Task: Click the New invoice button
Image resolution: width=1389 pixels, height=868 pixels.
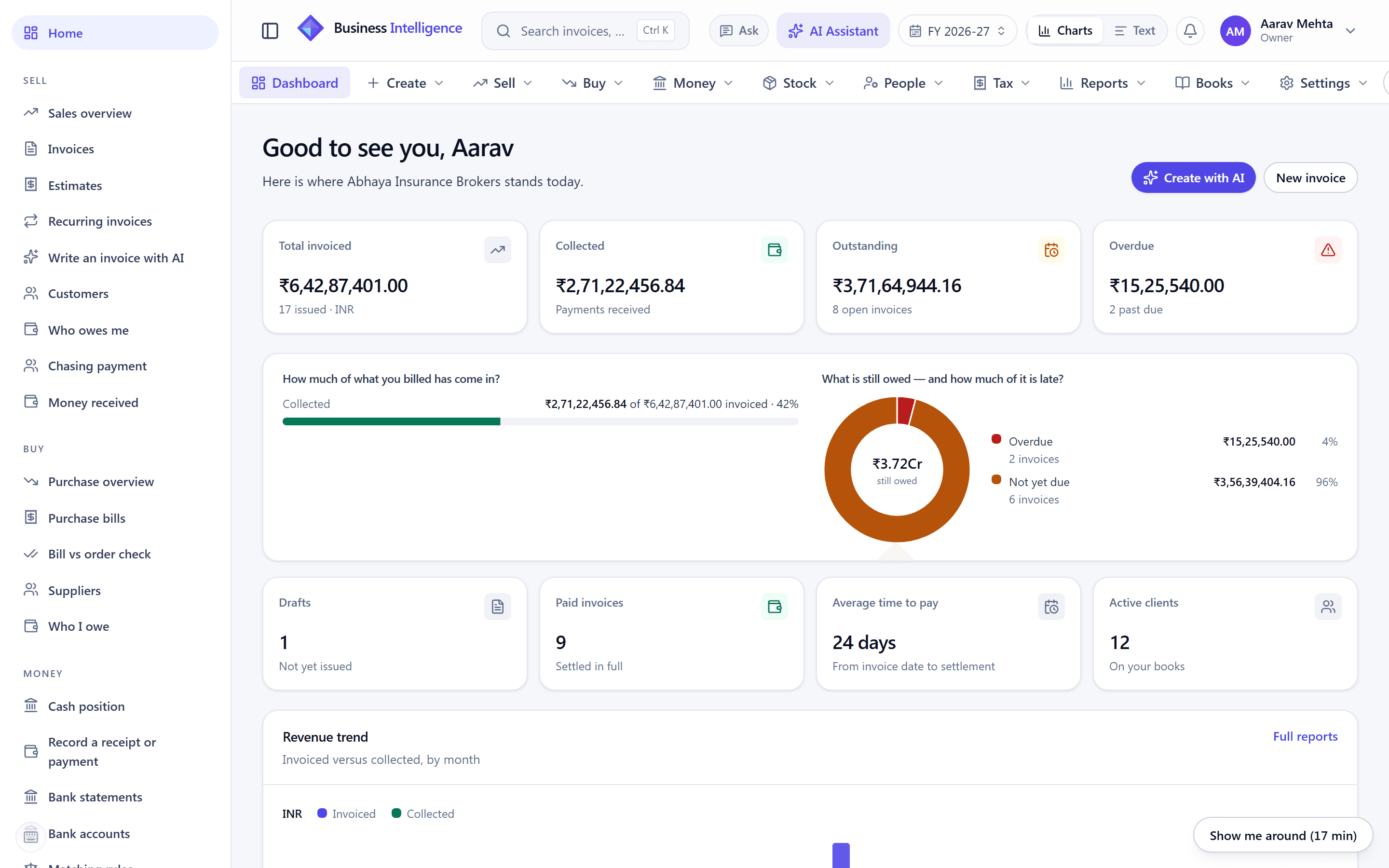Action: 1310,178
